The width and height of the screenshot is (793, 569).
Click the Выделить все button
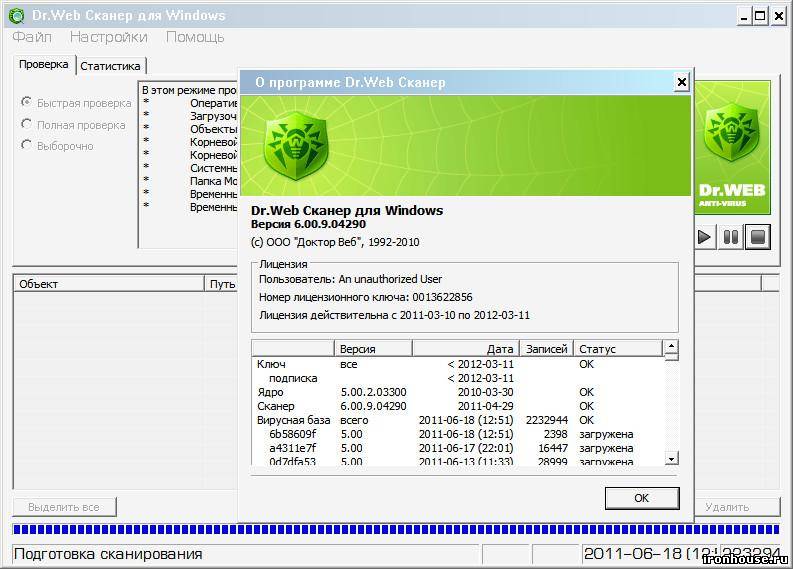(64, 507)
